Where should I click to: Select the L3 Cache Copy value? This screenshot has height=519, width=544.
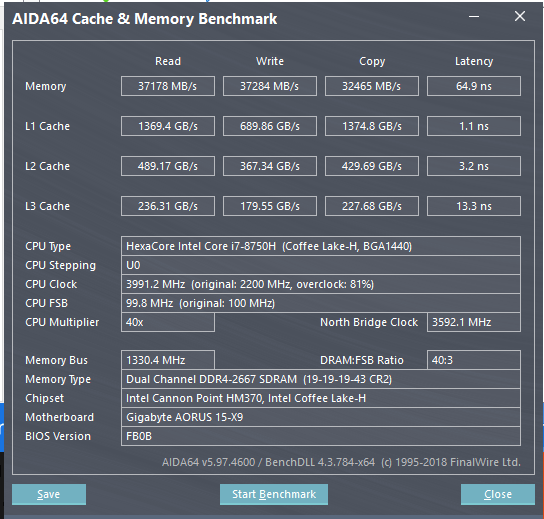click(372, 206)
